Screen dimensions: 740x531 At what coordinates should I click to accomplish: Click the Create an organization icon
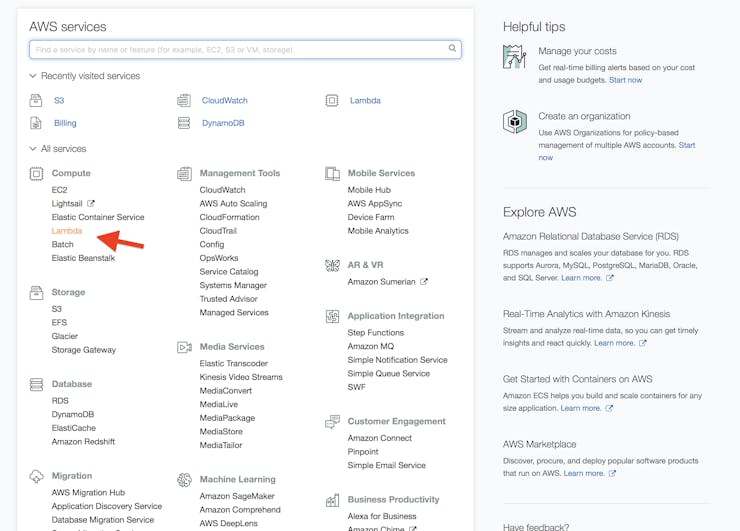(x=514, y=122)
